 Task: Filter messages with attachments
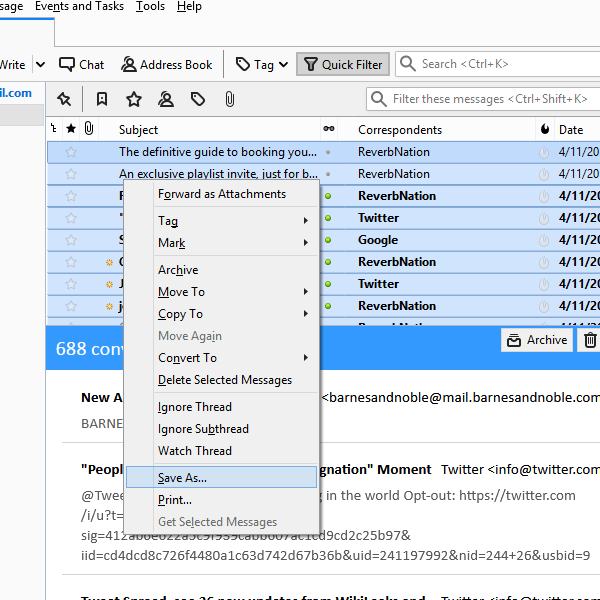click(x=229, y=99)
